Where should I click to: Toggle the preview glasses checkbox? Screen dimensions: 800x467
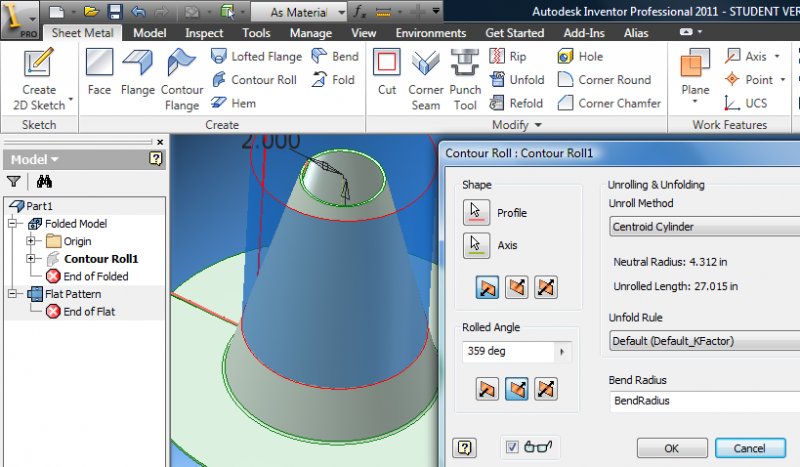click(512, 447)
